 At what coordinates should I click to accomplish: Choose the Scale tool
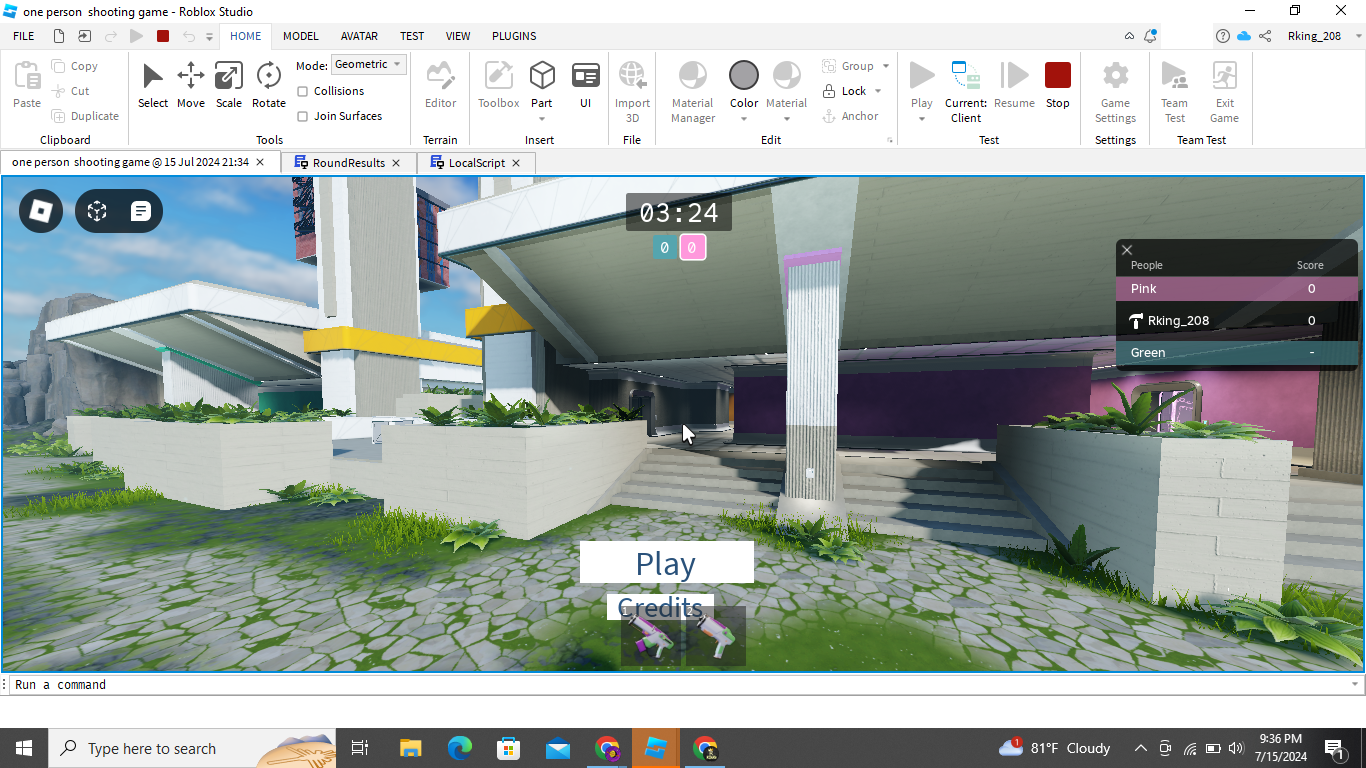(x=228, y=85)
